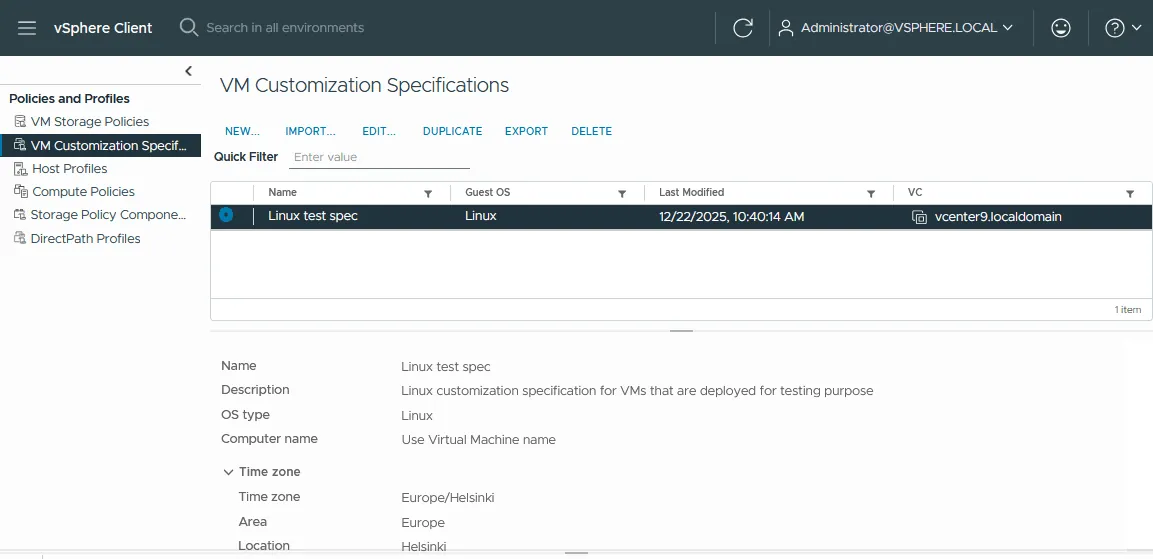This screenshot has width=1153, height=559.
Task: Click vcenter9.localdomain in the table
Action: (998, 217)
